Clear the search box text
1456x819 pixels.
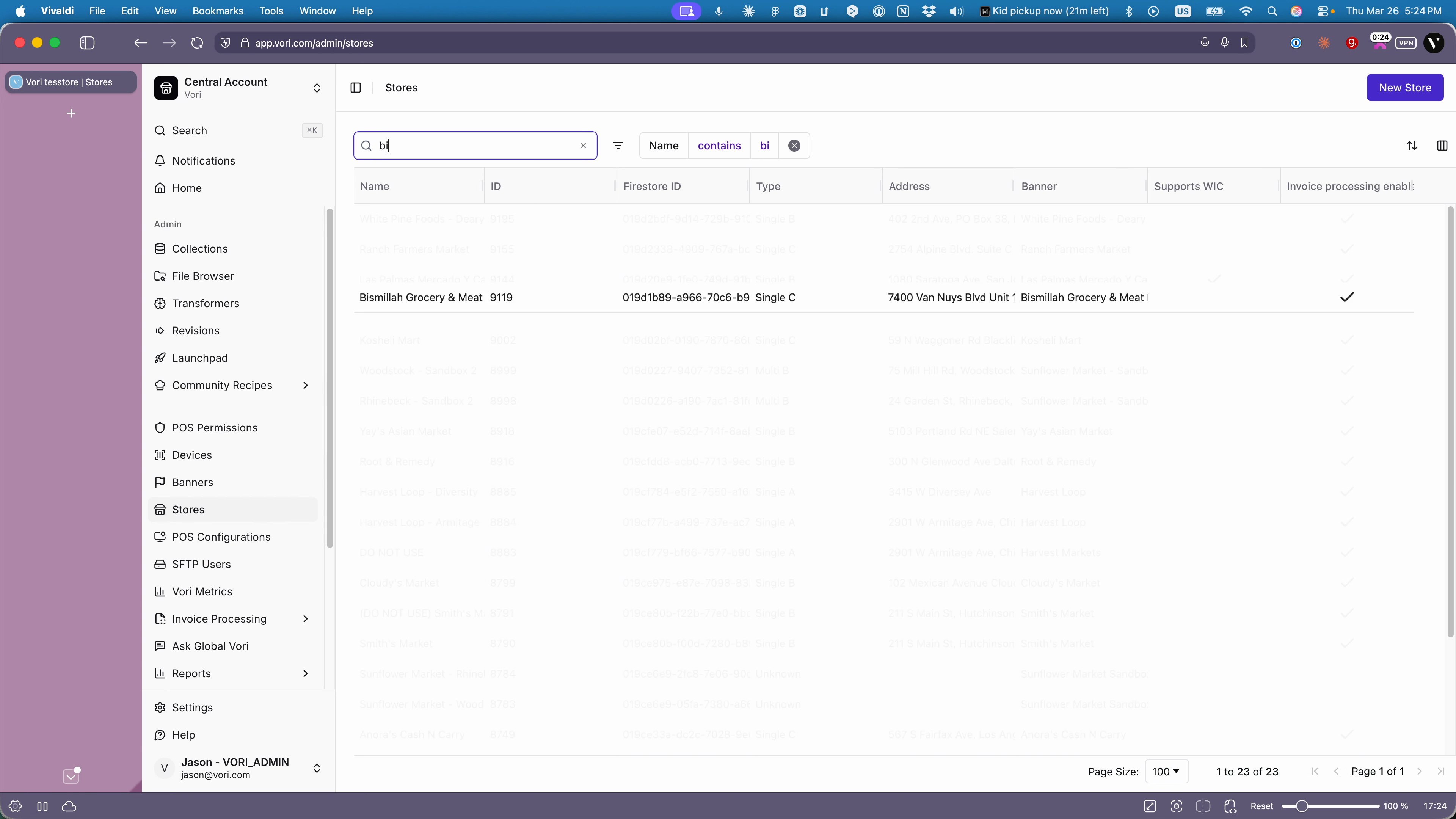tap(583, 146)
